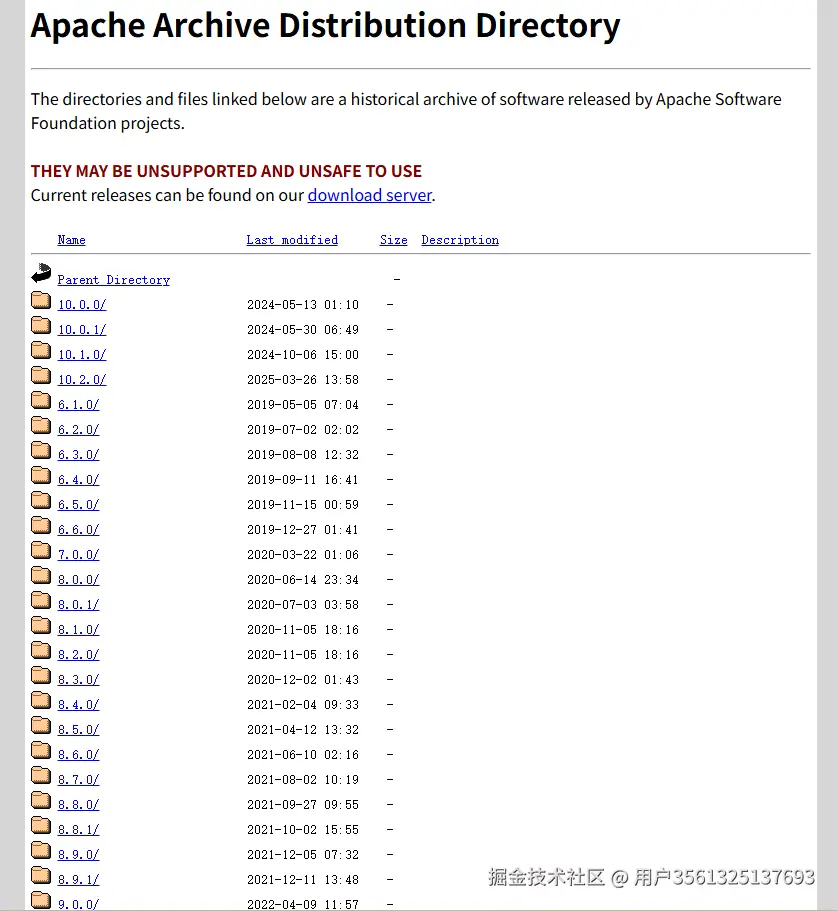The image size is (838, 911).
Task: Open the 8.4.0/ directory link
Action: [78, 704]
